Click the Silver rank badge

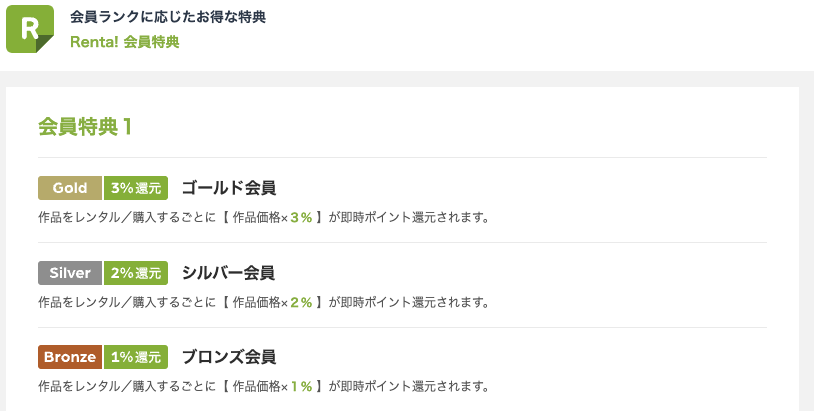tap(70, 273)
